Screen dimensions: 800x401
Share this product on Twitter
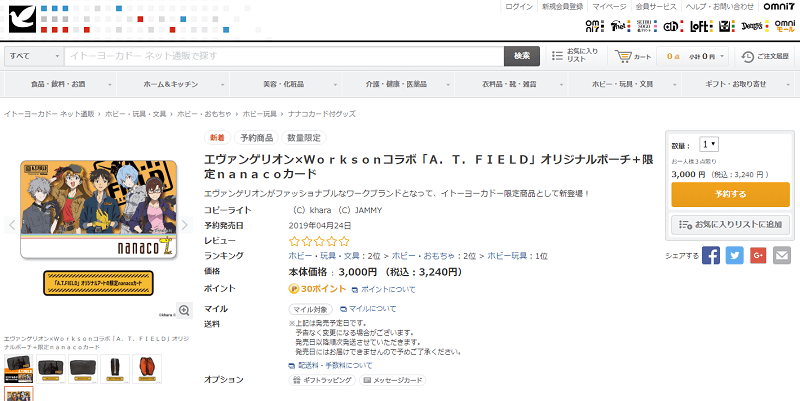[735, 255]
